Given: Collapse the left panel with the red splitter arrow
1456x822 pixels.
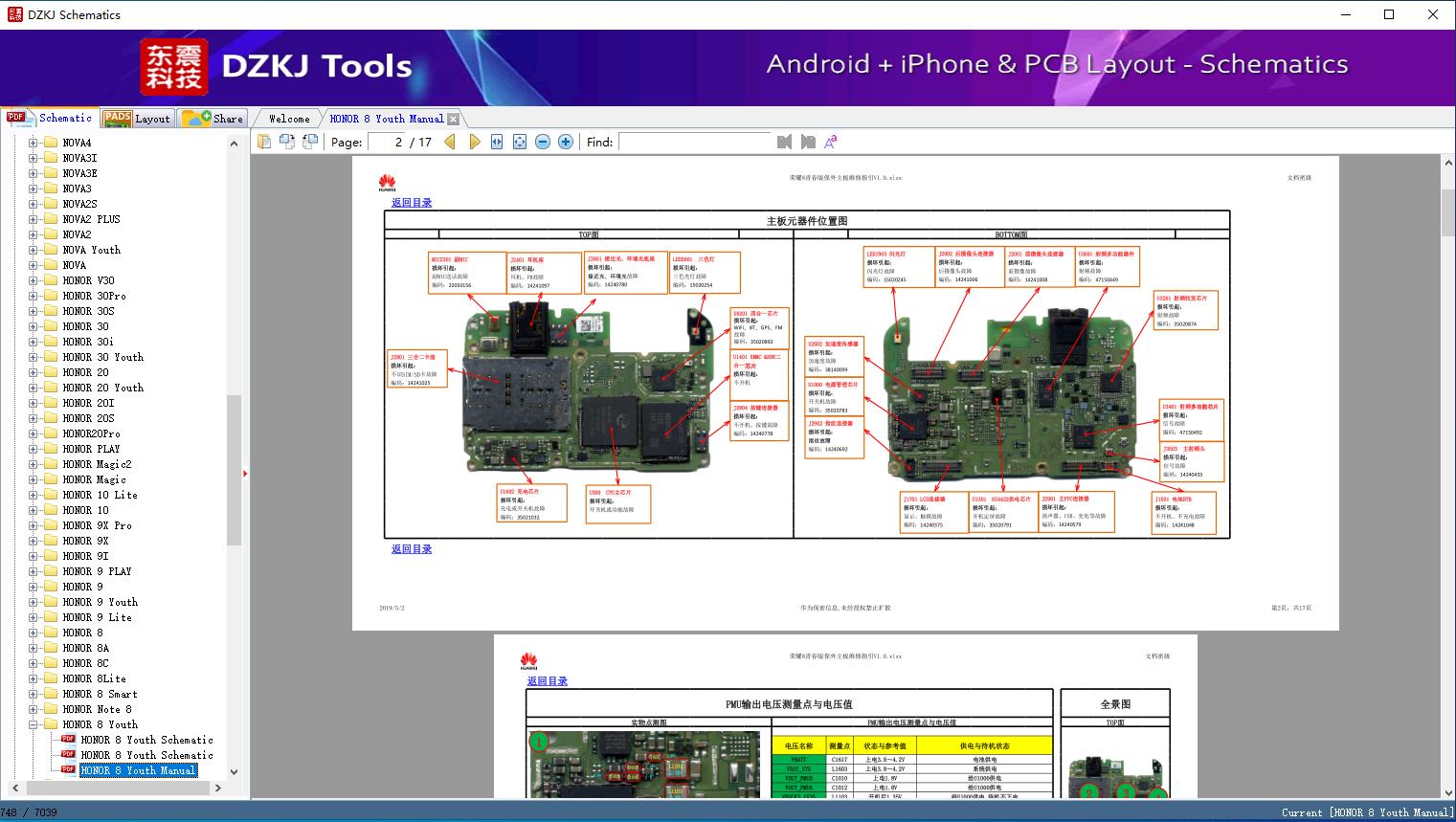Looking at the screenshot, I should coord(245,474).
